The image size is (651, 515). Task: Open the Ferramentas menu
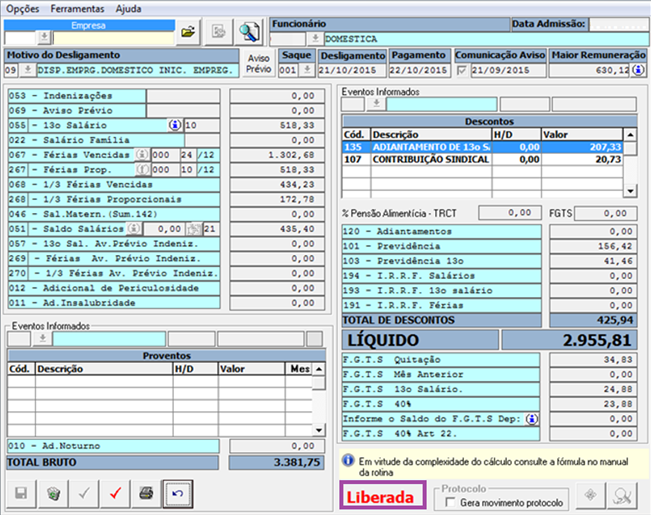click(x=78, y=8)
